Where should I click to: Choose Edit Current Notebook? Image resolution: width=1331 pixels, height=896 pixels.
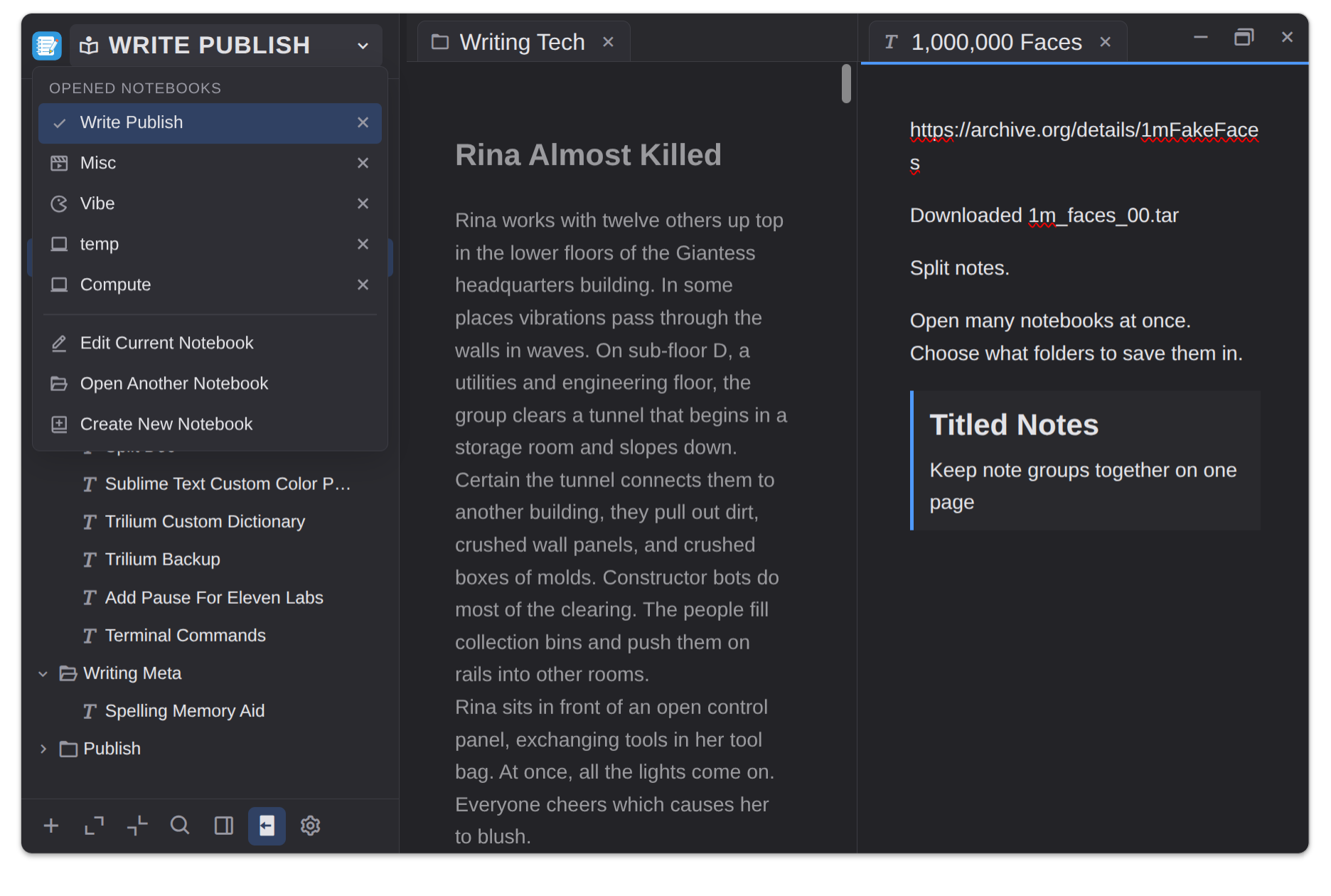coord(210,343)
